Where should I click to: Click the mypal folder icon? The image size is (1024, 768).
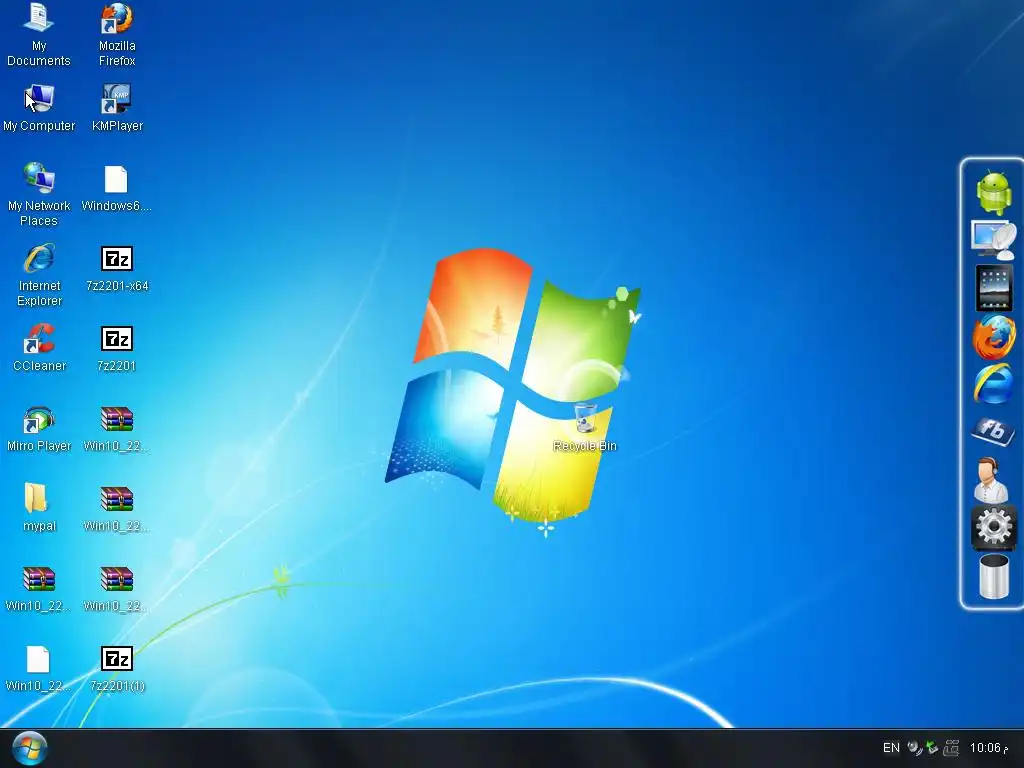(x=39, y=508)
